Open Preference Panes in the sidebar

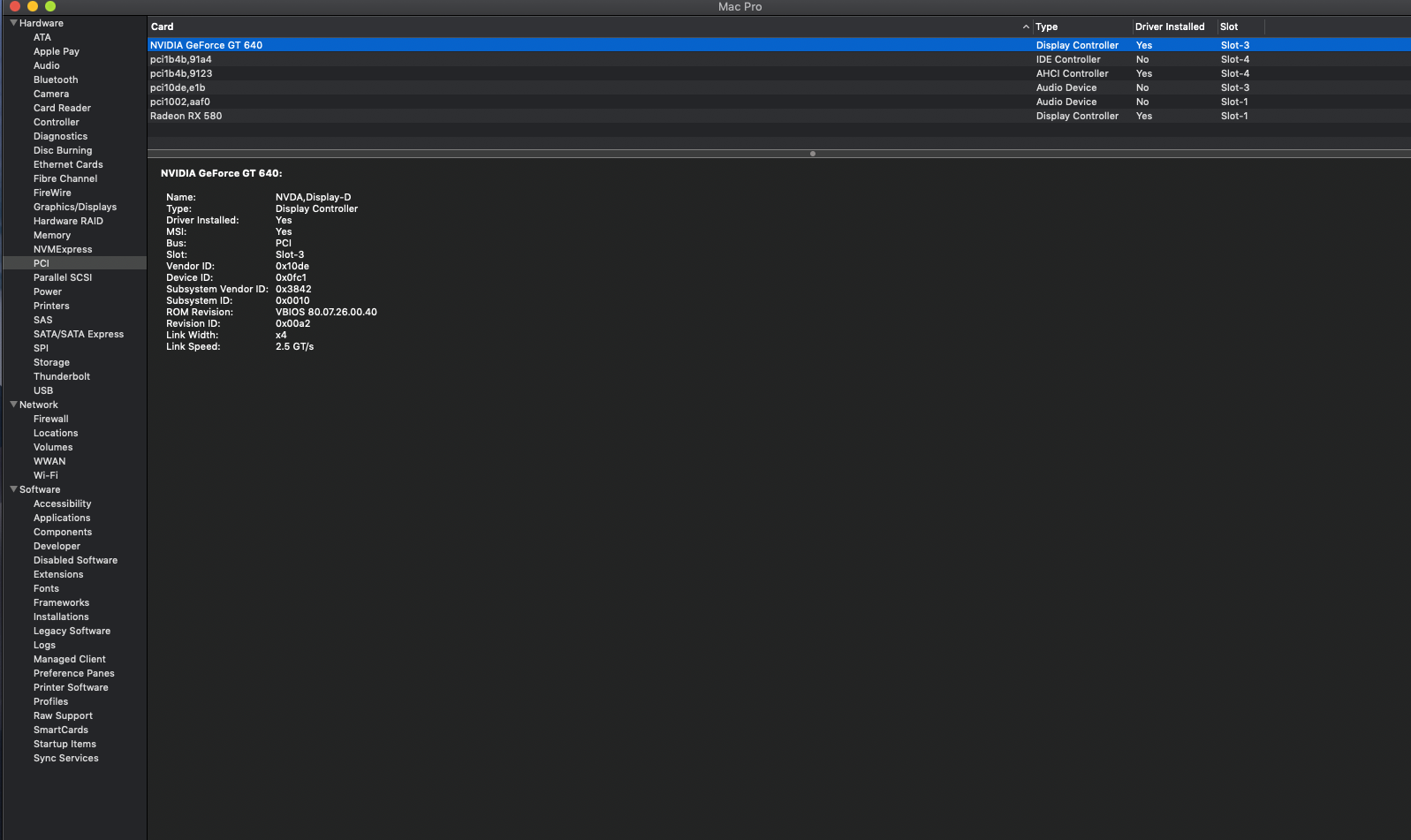click(74, 673)
